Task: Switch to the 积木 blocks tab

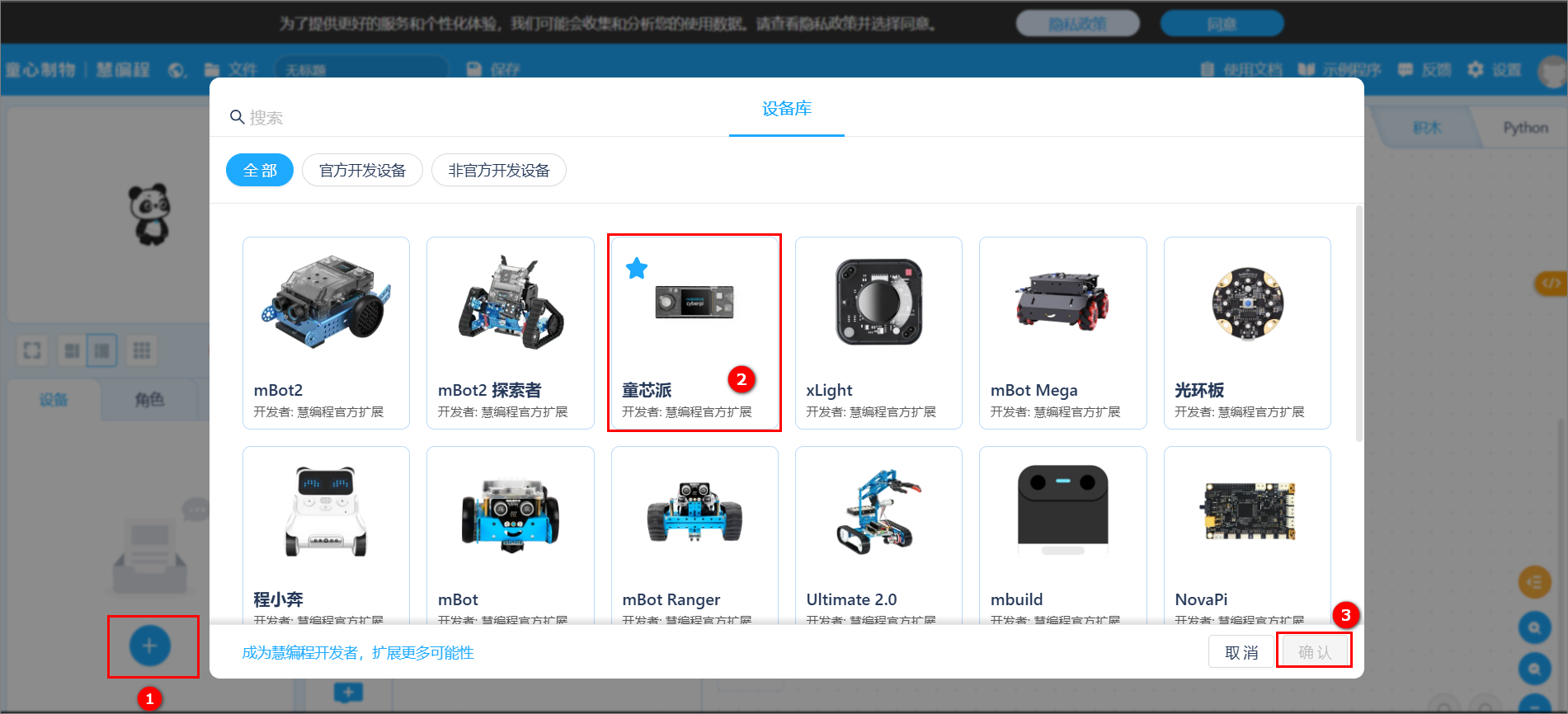Action: pyautogui.click(x=1427, y=128)
